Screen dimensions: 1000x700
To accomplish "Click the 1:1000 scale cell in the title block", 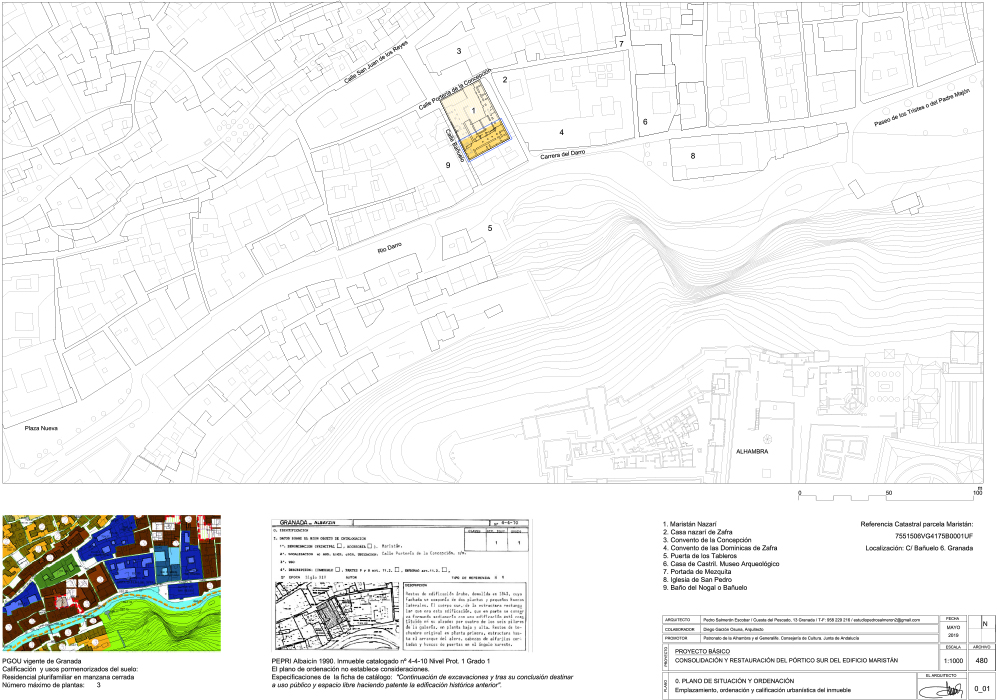I will coord(953,661).
